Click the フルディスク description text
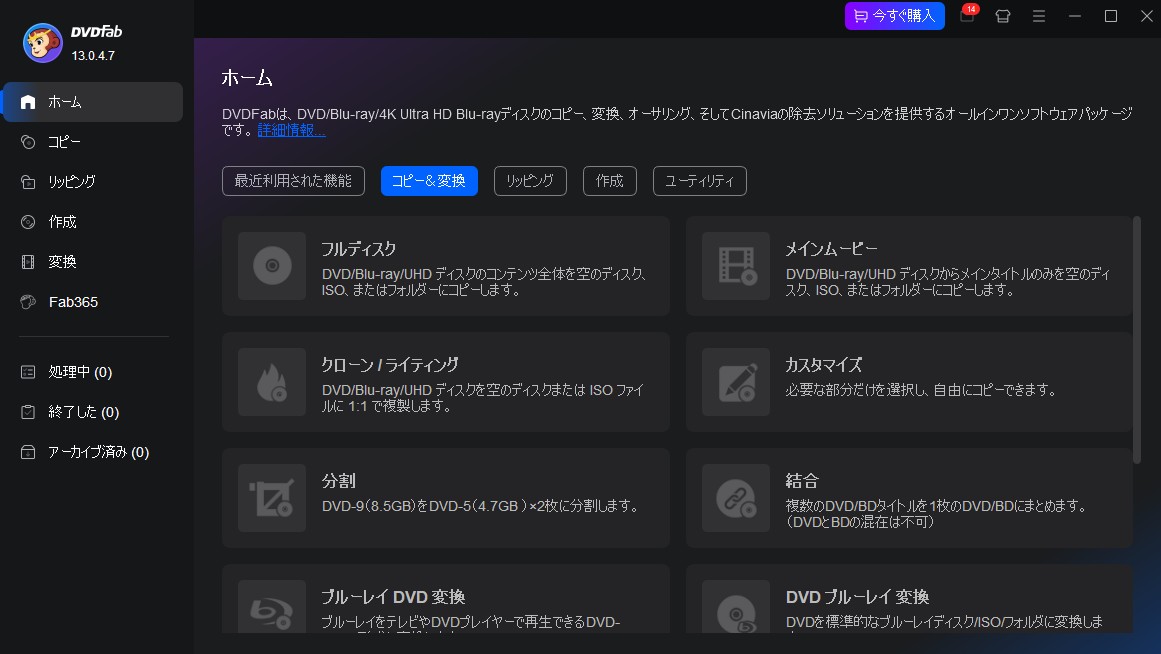Viewport: 1161px width, 654px height. [484, 282]
